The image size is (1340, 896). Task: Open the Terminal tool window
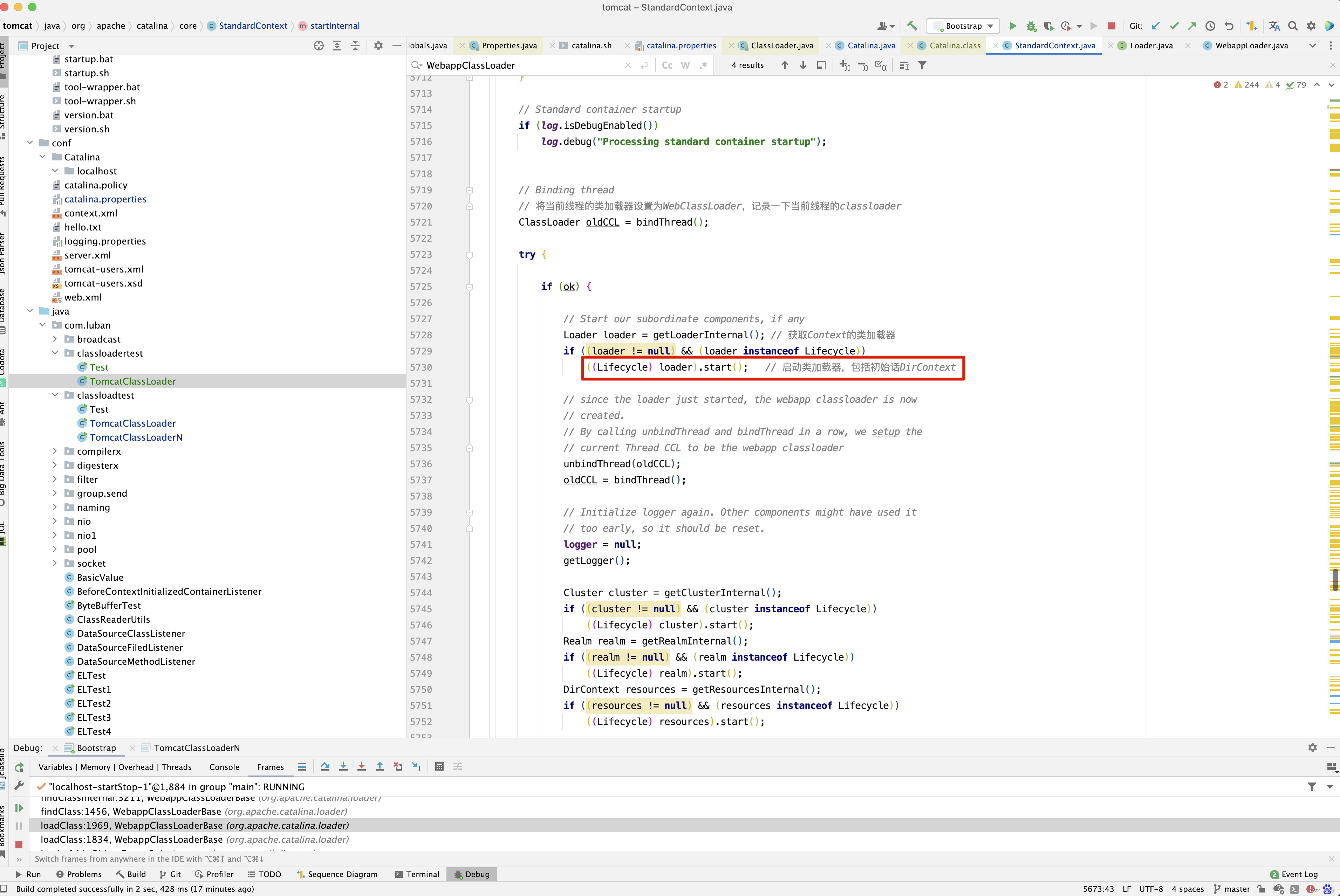pyautogui.click(x=417, y=874)
